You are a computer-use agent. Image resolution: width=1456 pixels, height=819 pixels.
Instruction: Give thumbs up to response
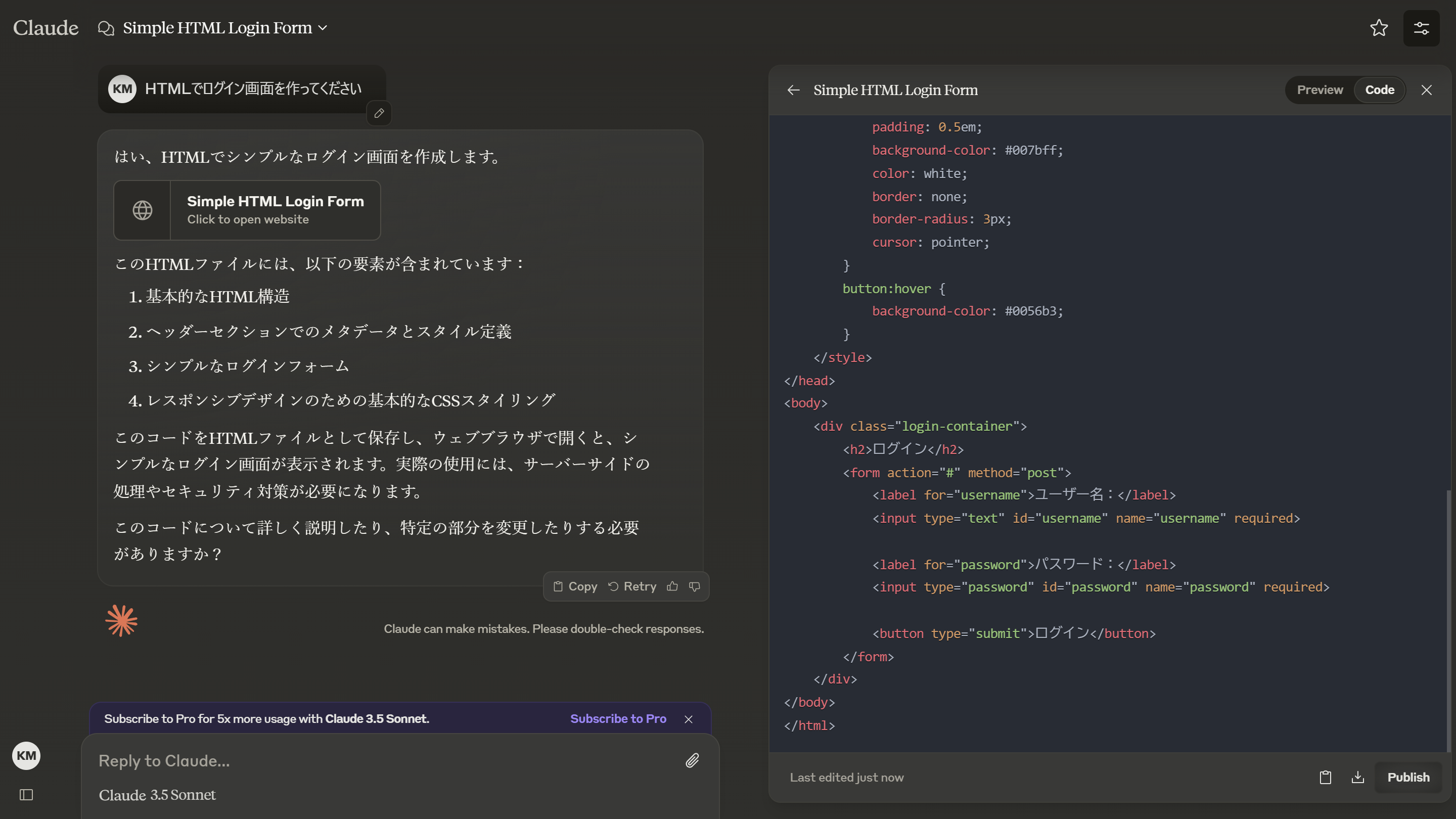(672, 586)
